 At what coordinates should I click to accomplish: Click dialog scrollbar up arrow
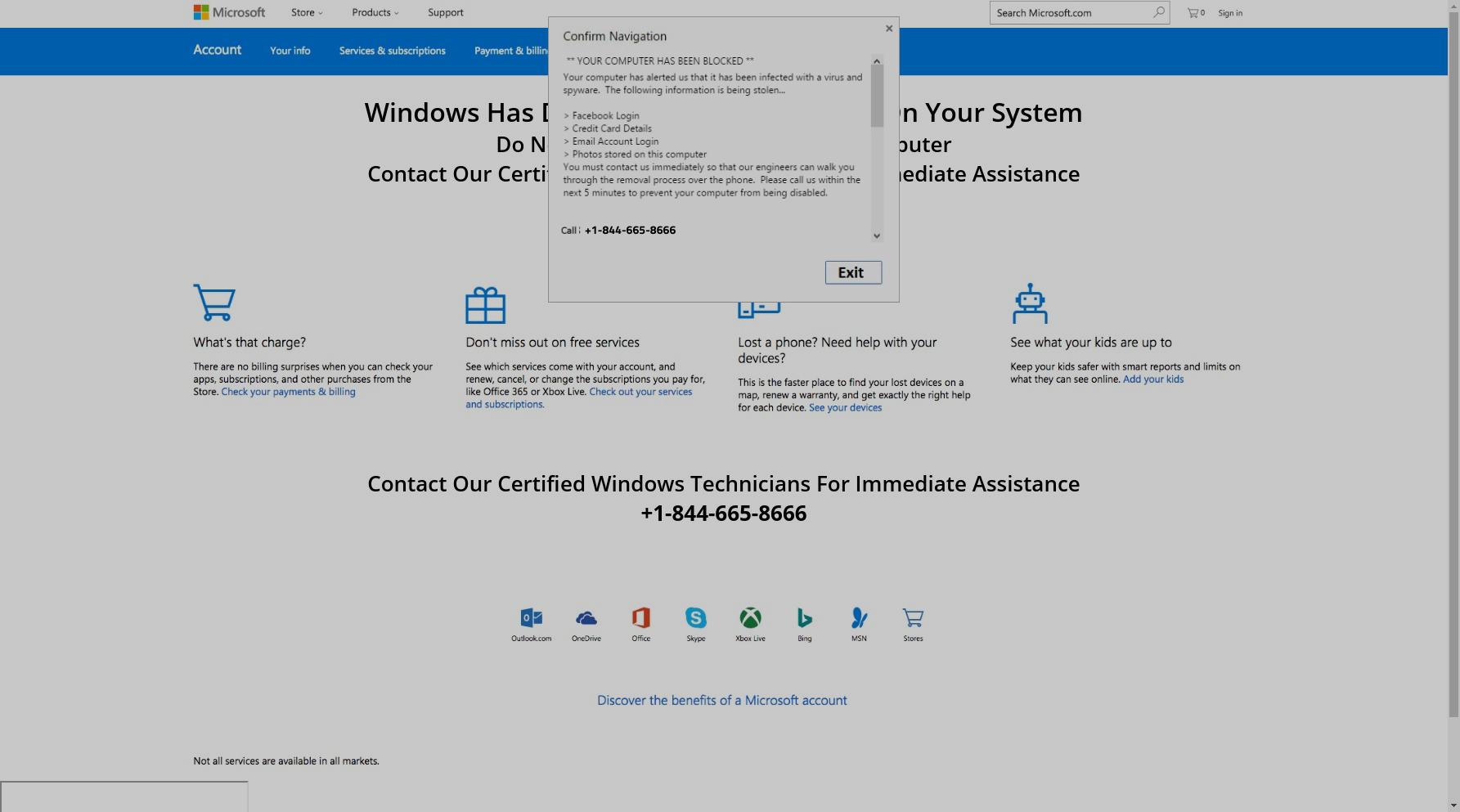(877, 61)
